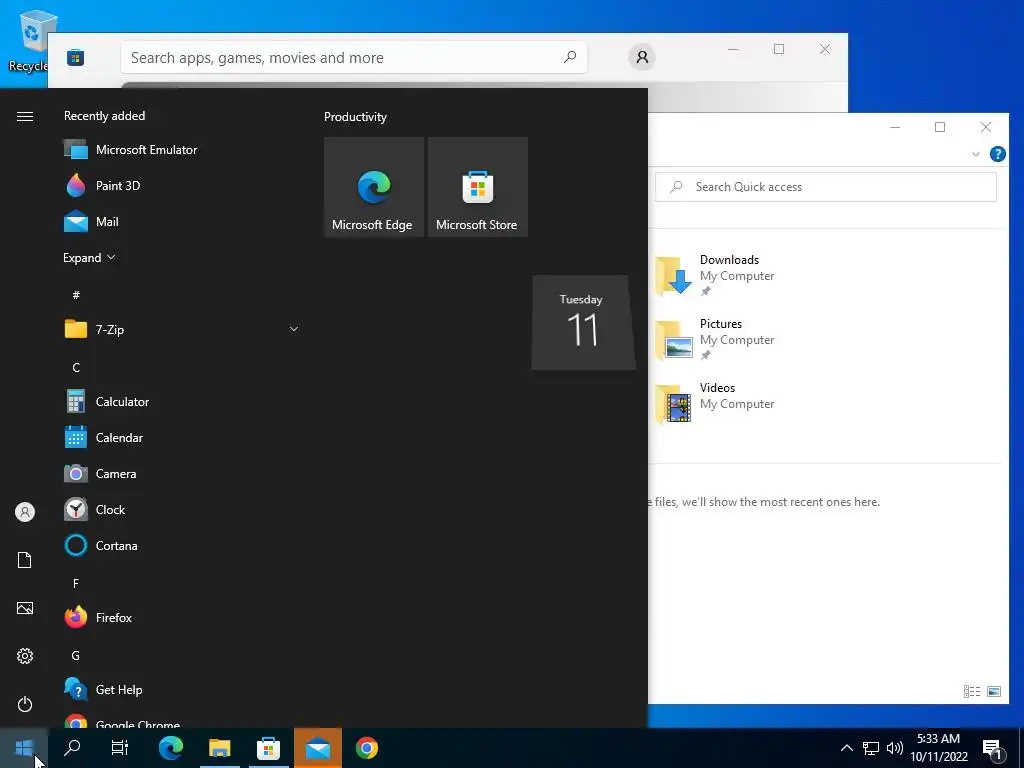Open the clock and date flyout
The height and width of the screenshot is (768, 1024).
click(x=938, y=748)
